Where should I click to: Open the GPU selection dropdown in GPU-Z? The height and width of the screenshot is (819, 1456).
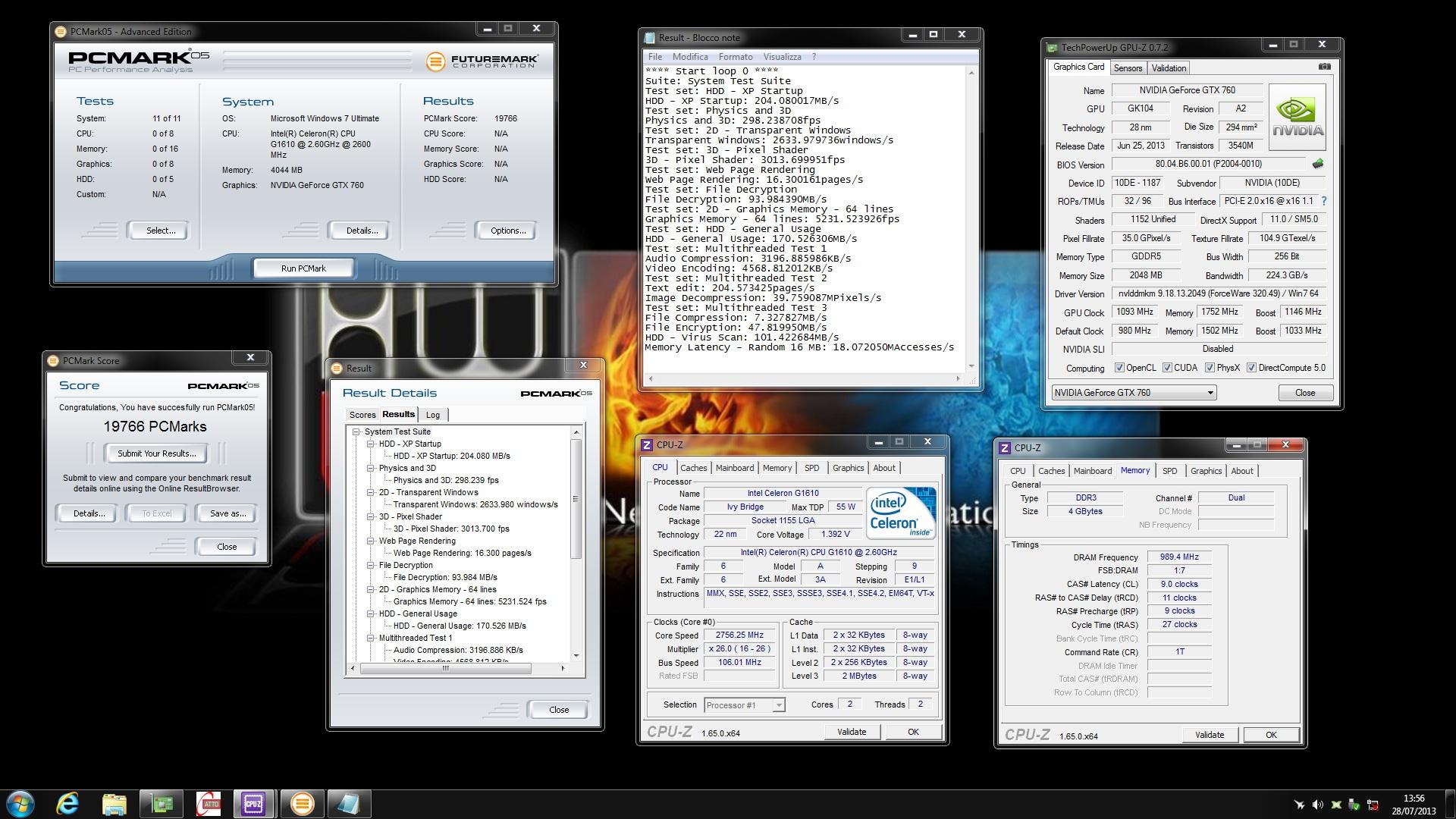coord(1134,393)
